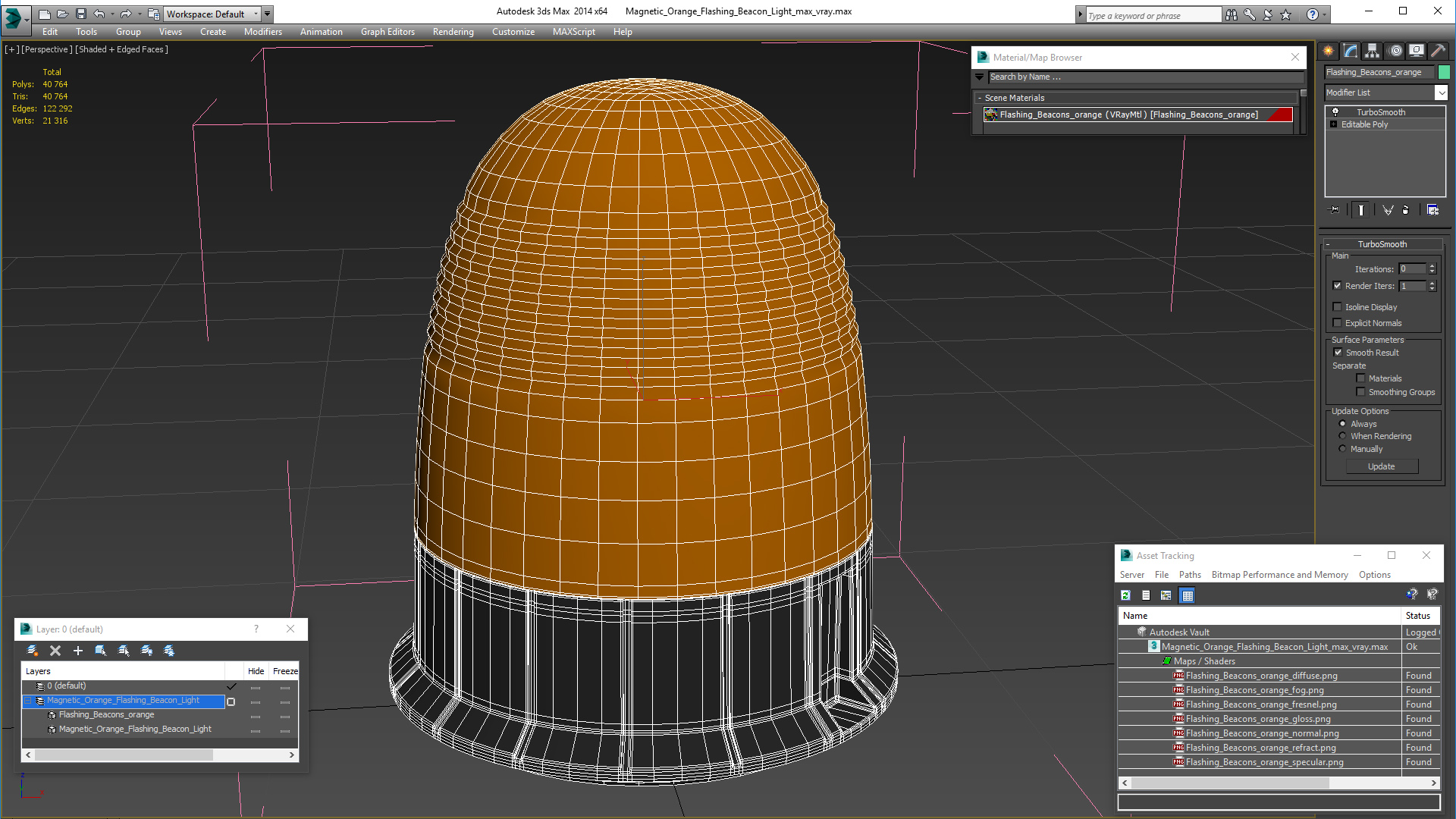This screenshot has width=1456, height=819.
Task: Click Add Selected Objects plus icon
Action: pyautogui.click(x=77, y=651)
